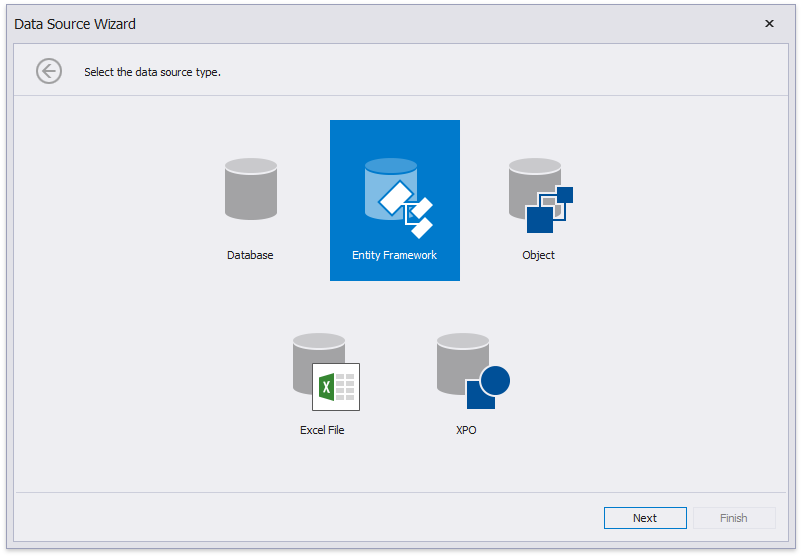Image resolution: width=802 pixels, height=557 pixels.
Task: Click the "Excel File" caption
Action: click(322, 430)
